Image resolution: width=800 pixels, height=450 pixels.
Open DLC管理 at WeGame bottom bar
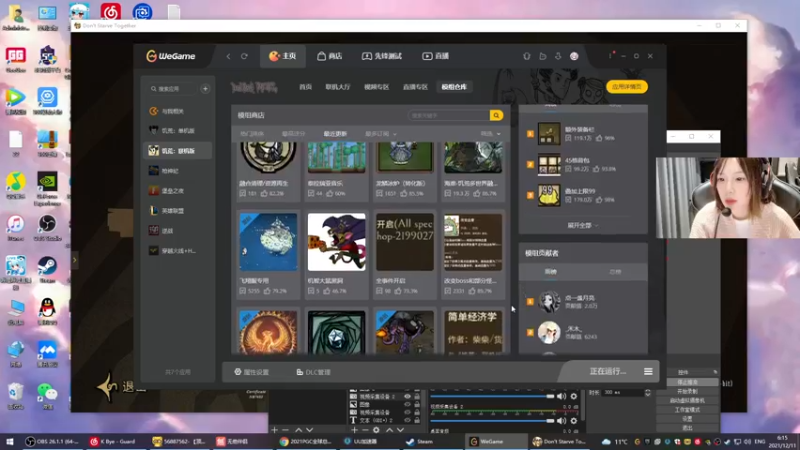313,372
